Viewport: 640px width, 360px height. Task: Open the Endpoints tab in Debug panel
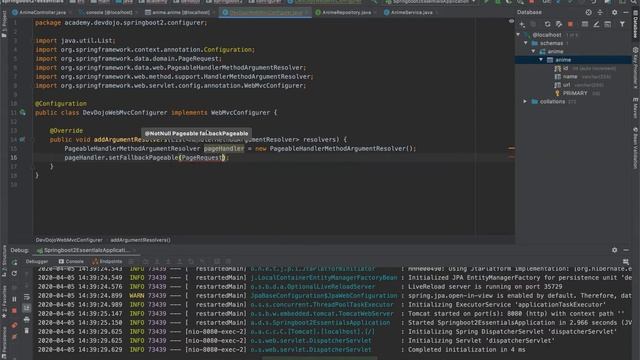point(107,262)
